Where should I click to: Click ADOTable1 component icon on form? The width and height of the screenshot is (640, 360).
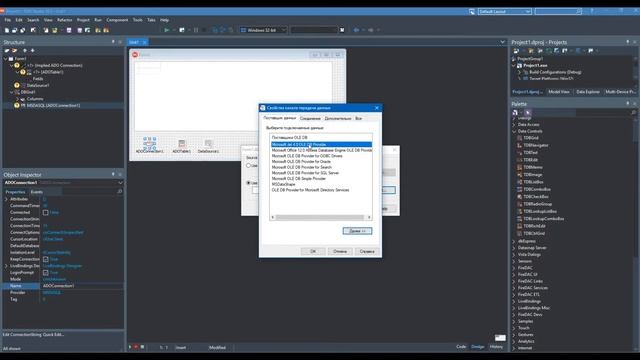pyautogui.click(x=182, y=143)
